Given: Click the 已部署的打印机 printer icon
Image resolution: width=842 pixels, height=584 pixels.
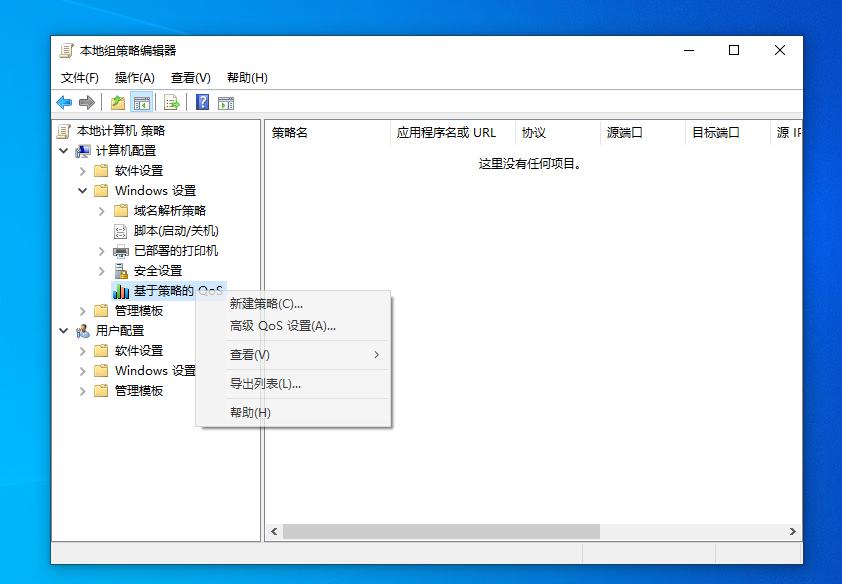Looking at the screenshot, I should coord(120,250).
